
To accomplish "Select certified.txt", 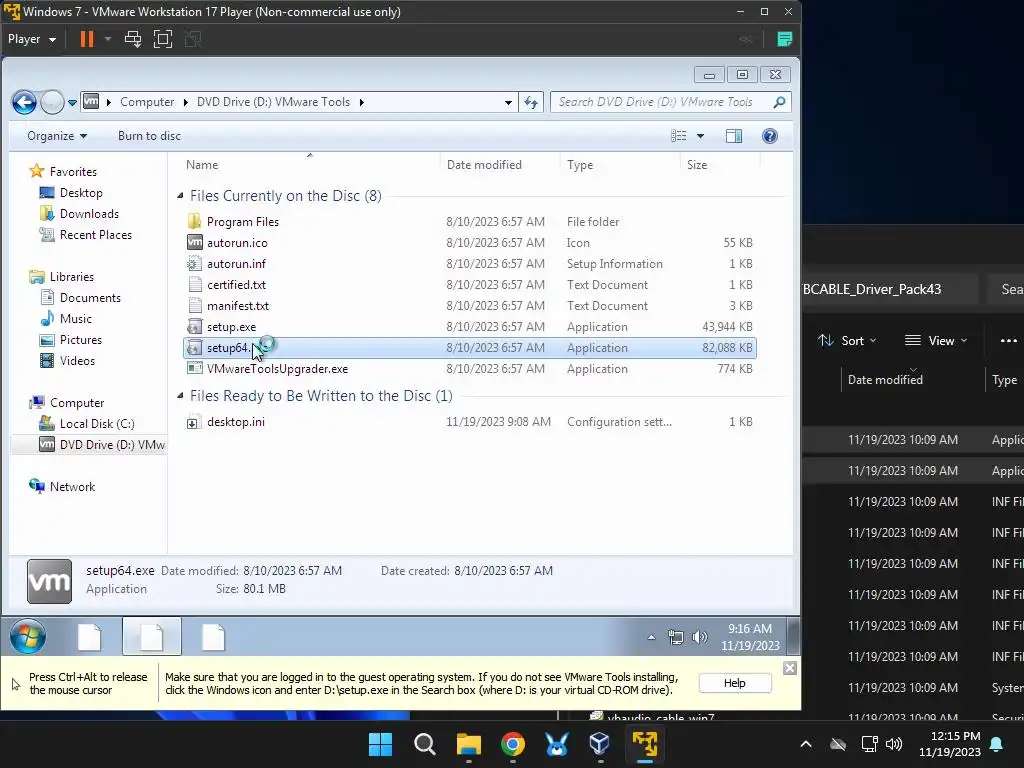I will [x=470, y=285].
